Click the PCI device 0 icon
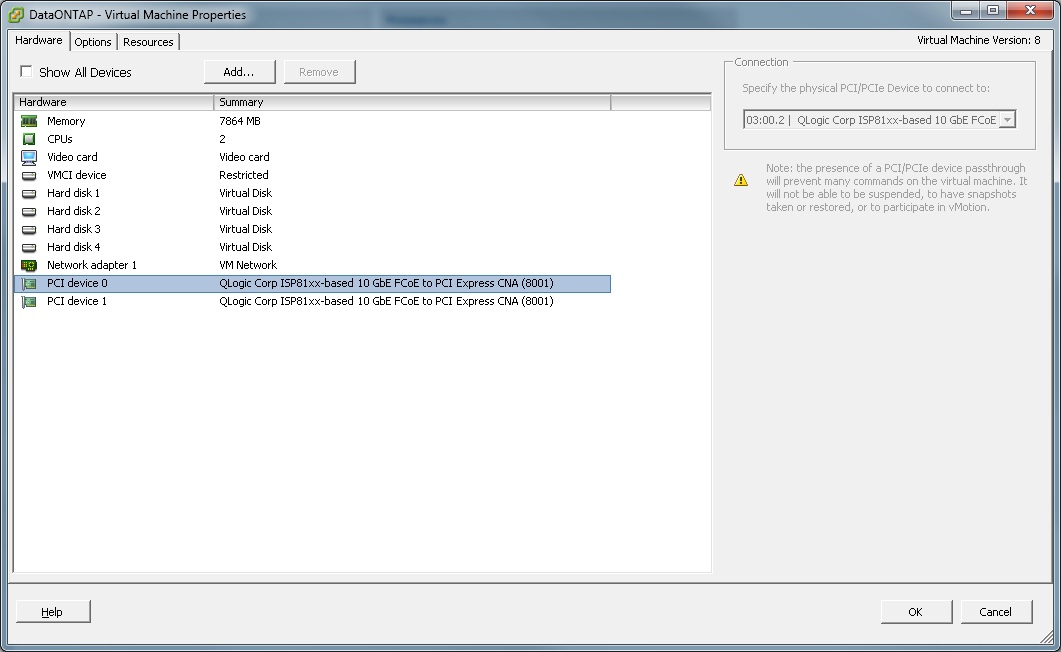 (29, 283)
